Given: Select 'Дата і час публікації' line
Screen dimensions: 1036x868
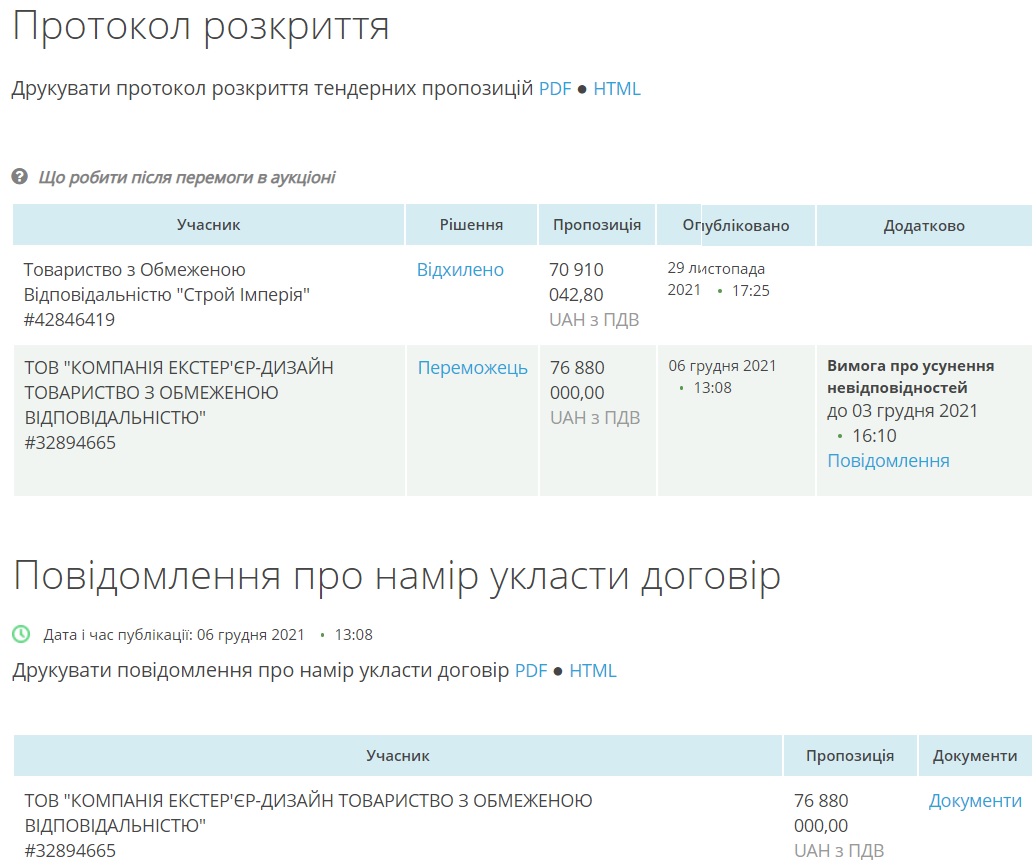Looking at the screenshot, I should tap(208, 635).
